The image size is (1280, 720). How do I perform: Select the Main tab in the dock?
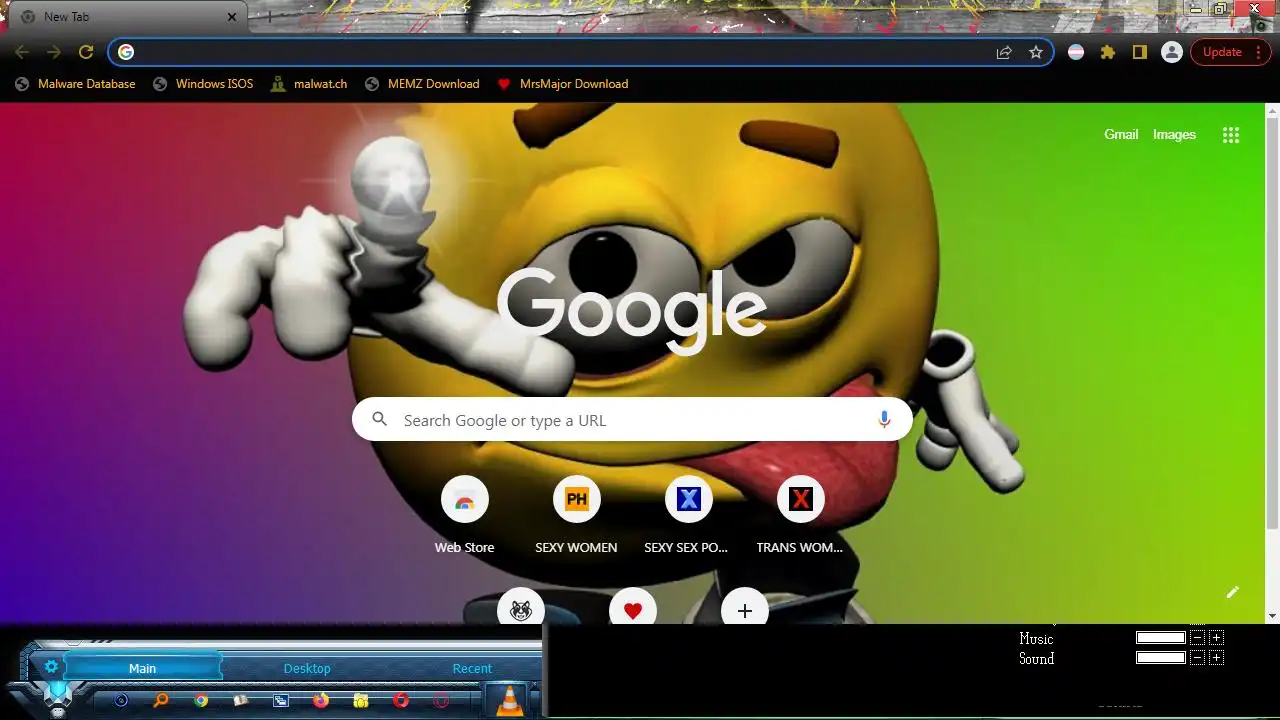point(142,668)
